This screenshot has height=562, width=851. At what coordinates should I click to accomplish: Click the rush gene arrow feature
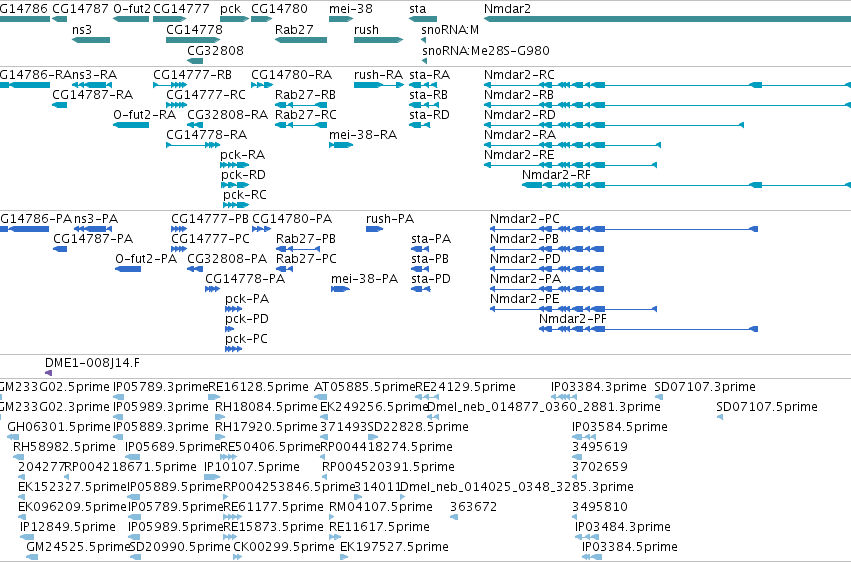378,40
